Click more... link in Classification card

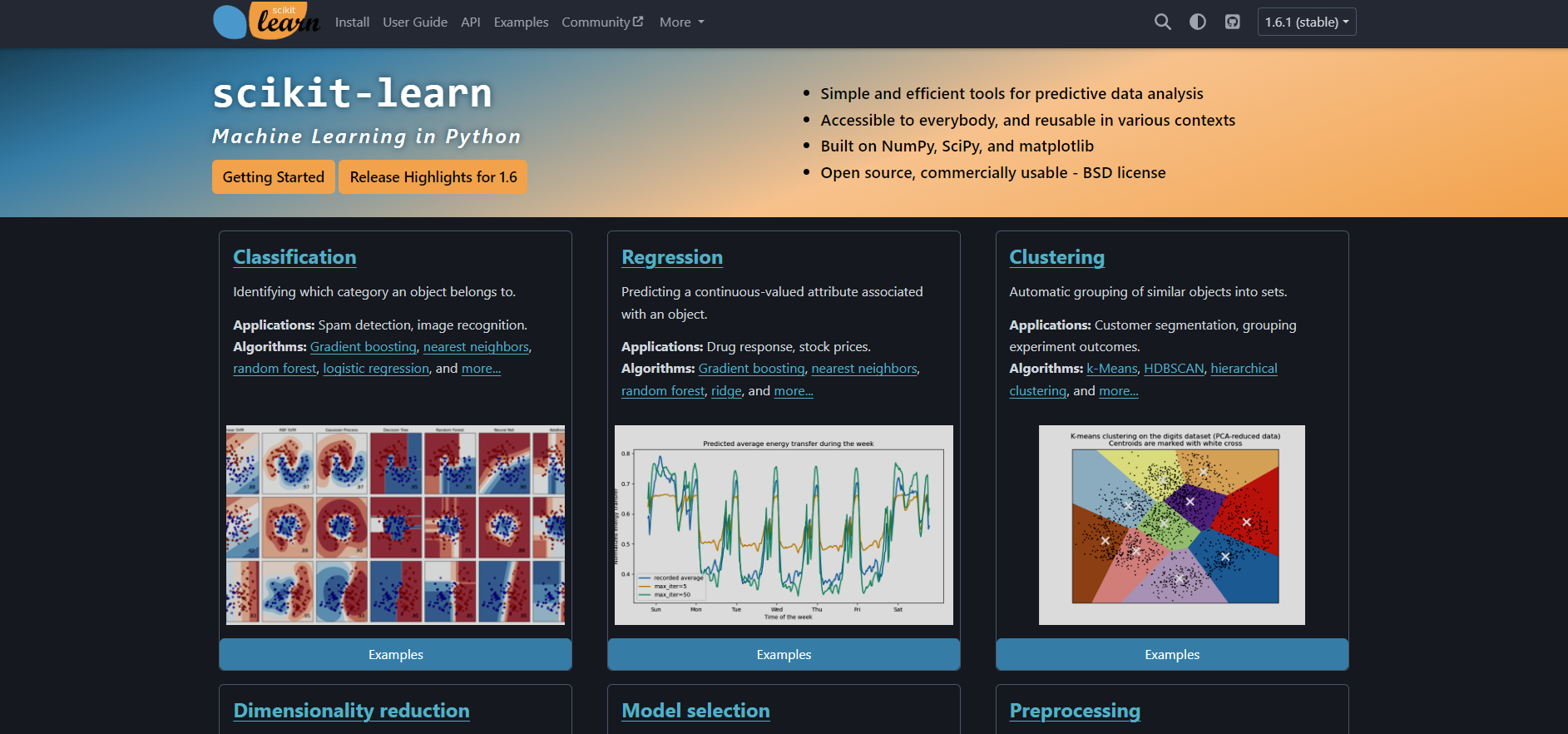tap(481, 369)
